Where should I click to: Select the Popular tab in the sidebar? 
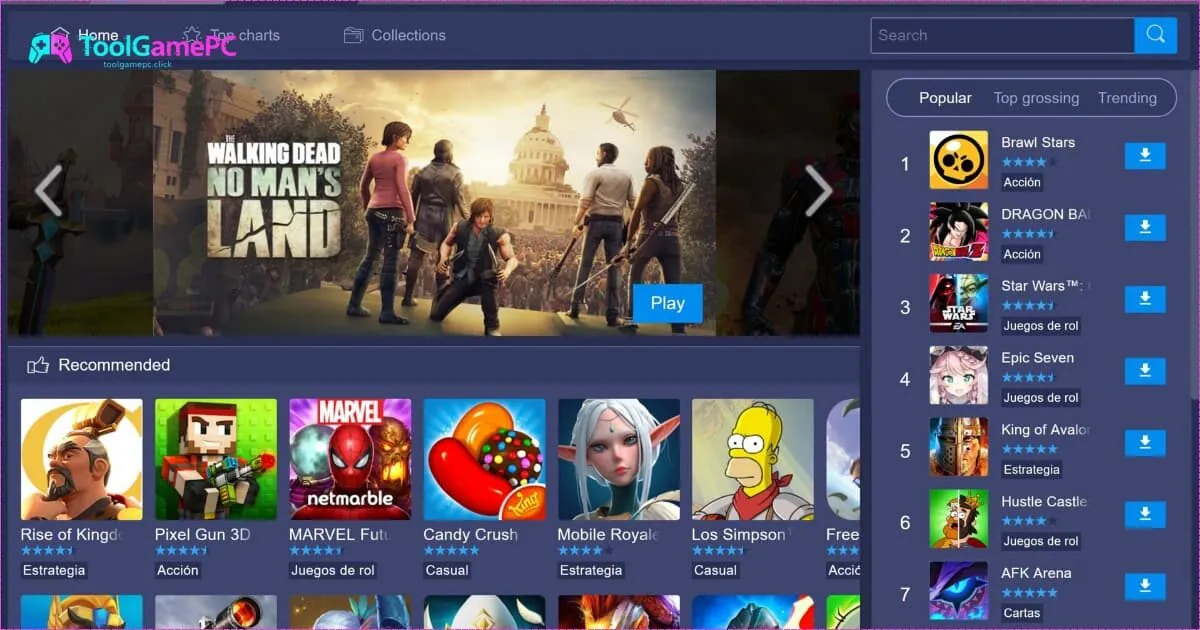[x=943, y=98]
